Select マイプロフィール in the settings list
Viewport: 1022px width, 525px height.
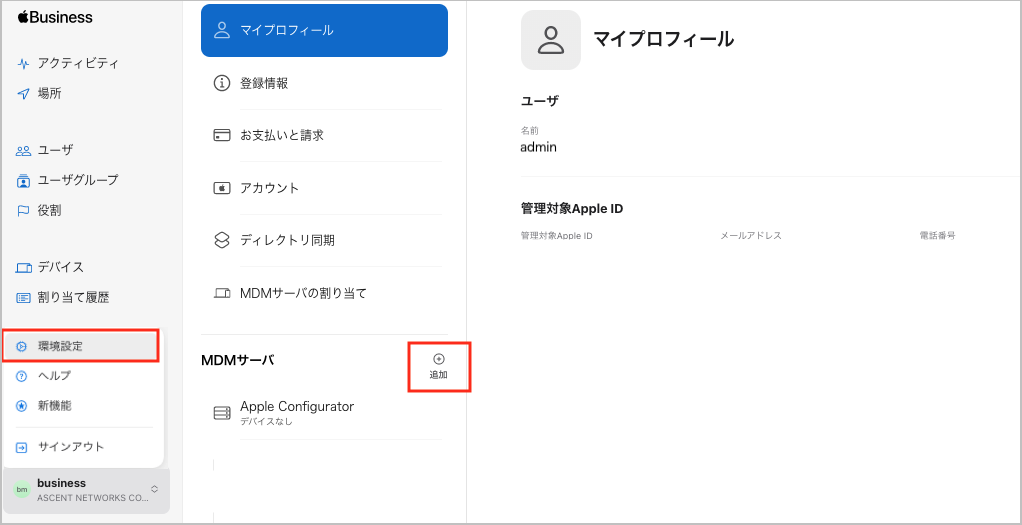(x=324, y=30)
